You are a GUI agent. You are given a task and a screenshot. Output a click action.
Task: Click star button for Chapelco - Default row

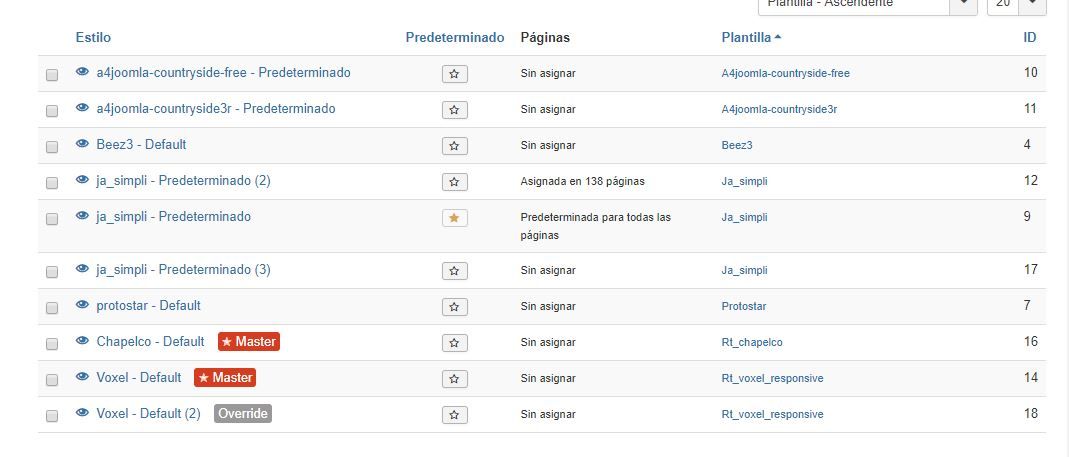click(455, 343)
